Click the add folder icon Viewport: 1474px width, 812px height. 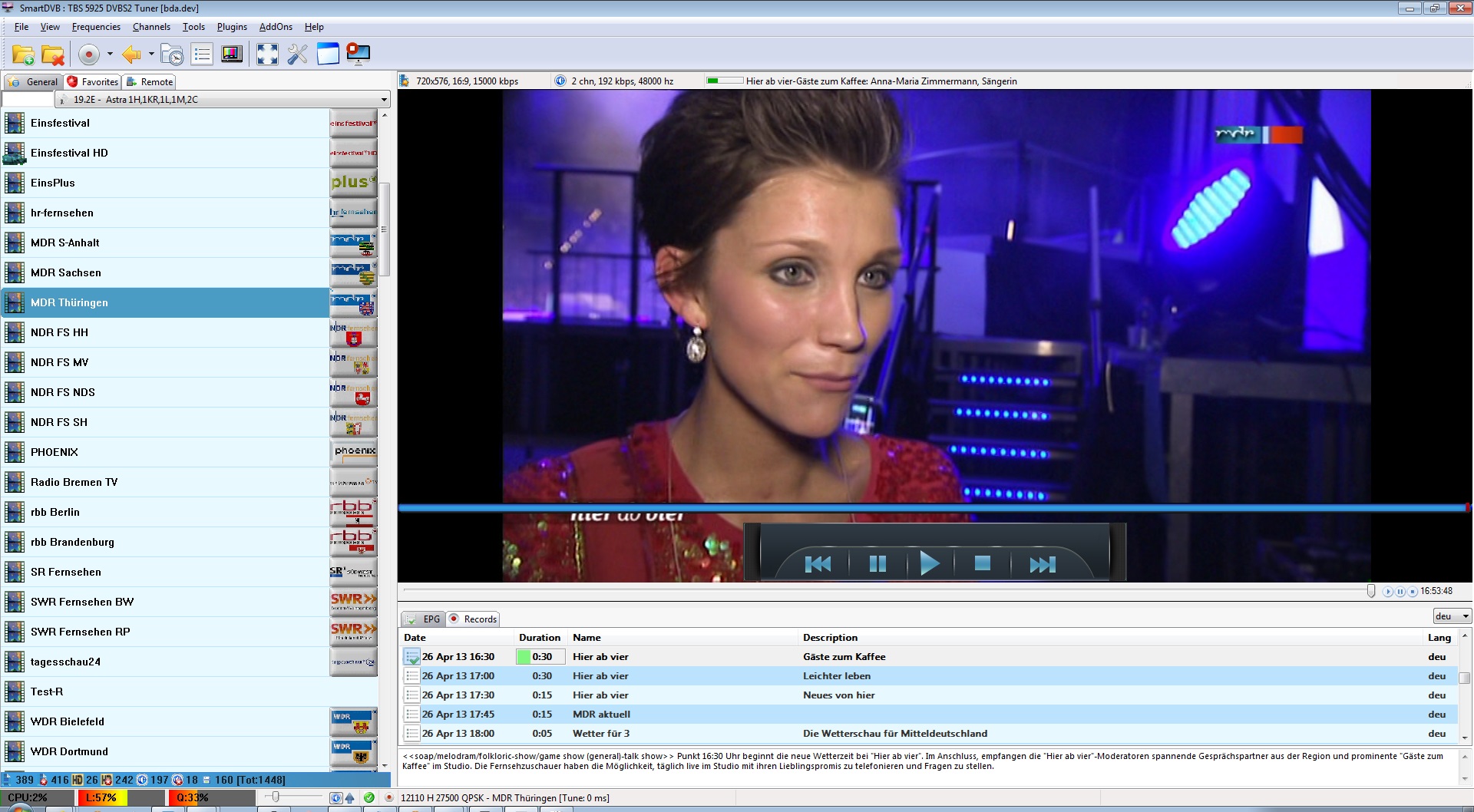[23, 54]
